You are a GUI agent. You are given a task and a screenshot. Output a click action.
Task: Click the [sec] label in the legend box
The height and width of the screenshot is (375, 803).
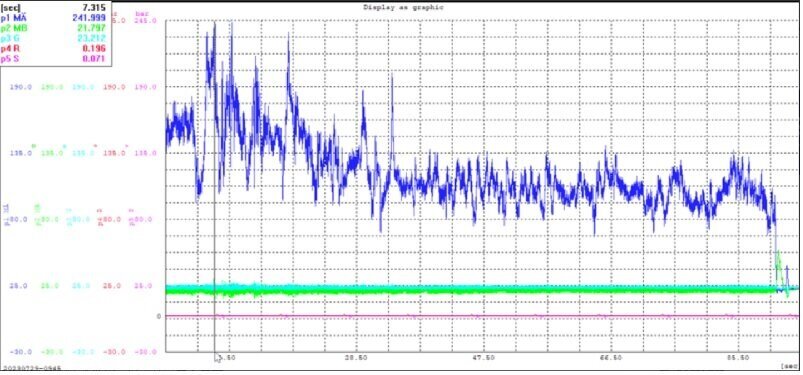pyautogui.click(x=11, y=8)
